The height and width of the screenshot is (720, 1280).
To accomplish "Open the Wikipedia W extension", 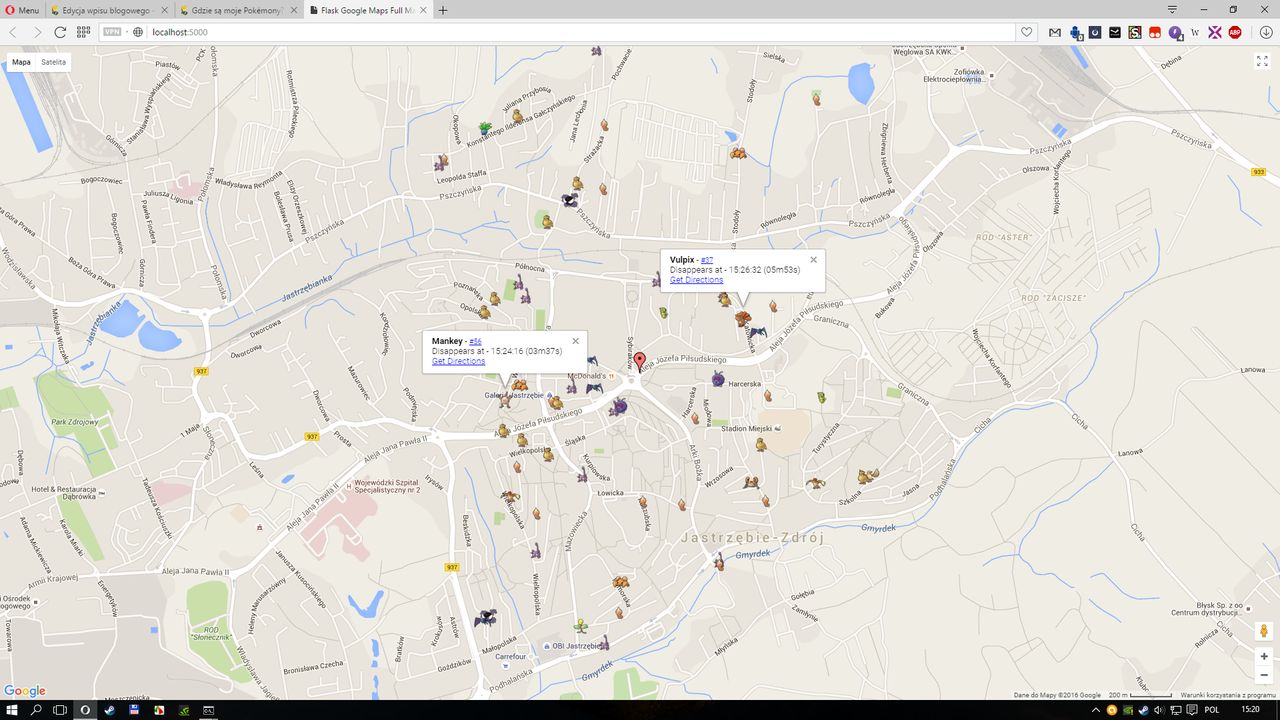I will 1195,32.
